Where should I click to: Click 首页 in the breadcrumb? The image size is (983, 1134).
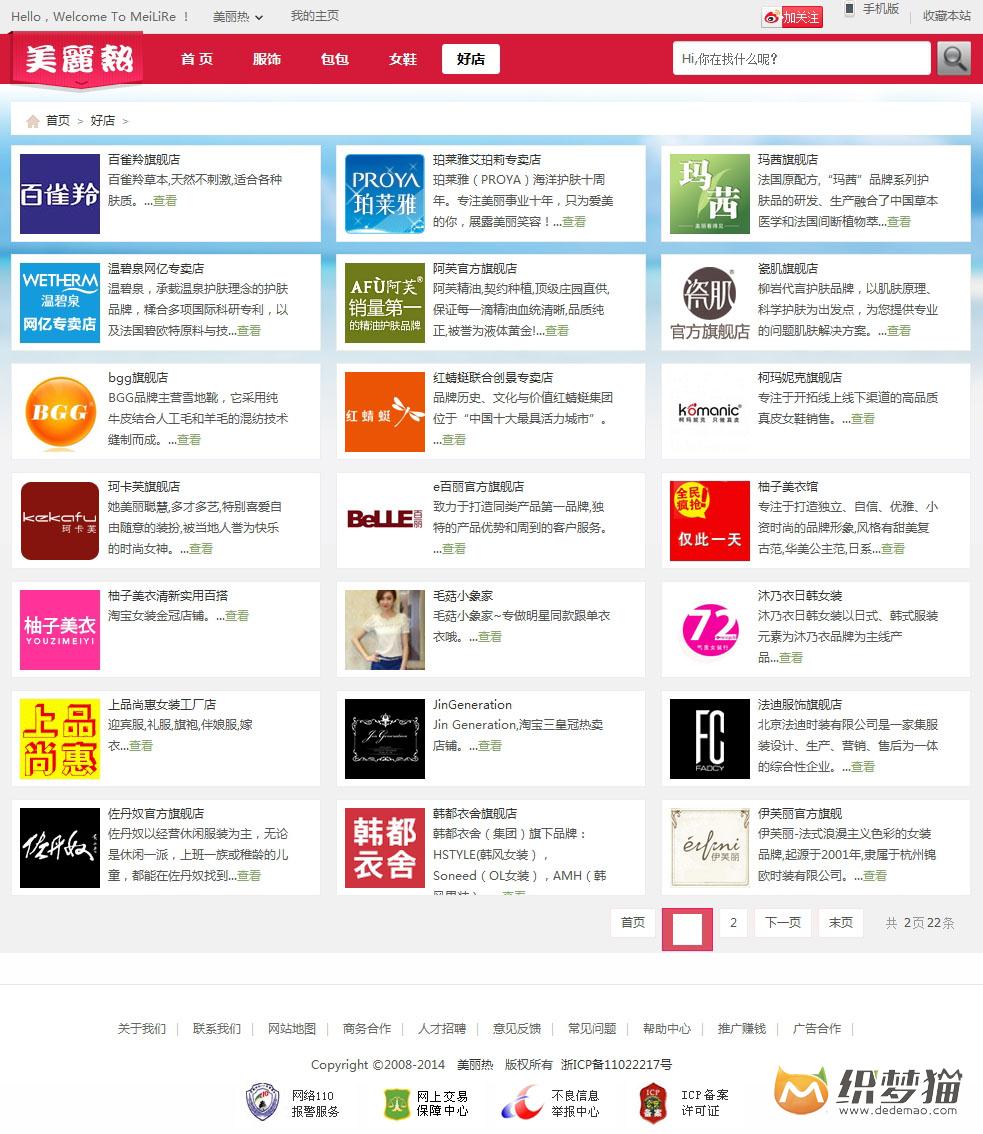(x=58, y=121)
